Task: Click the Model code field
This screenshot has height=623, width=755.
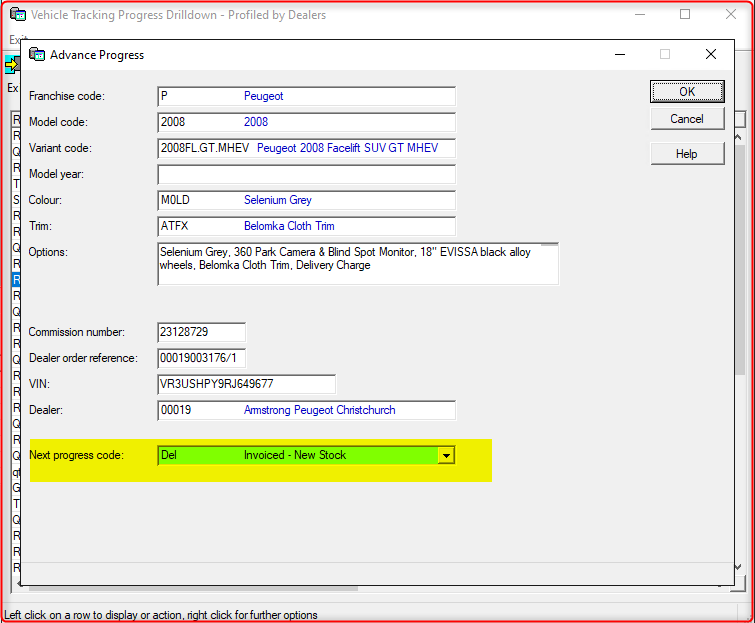Action: click(x=306, y=122)
